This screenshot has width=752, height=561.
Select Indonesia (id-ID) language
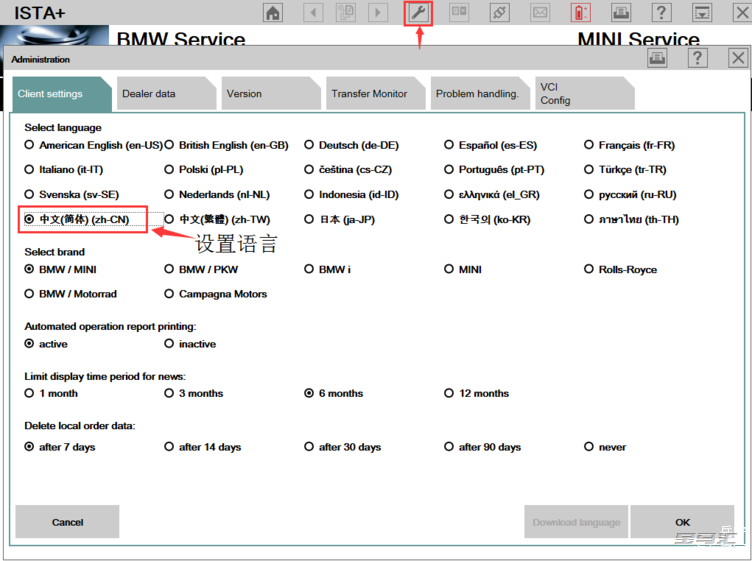(352, 195)
